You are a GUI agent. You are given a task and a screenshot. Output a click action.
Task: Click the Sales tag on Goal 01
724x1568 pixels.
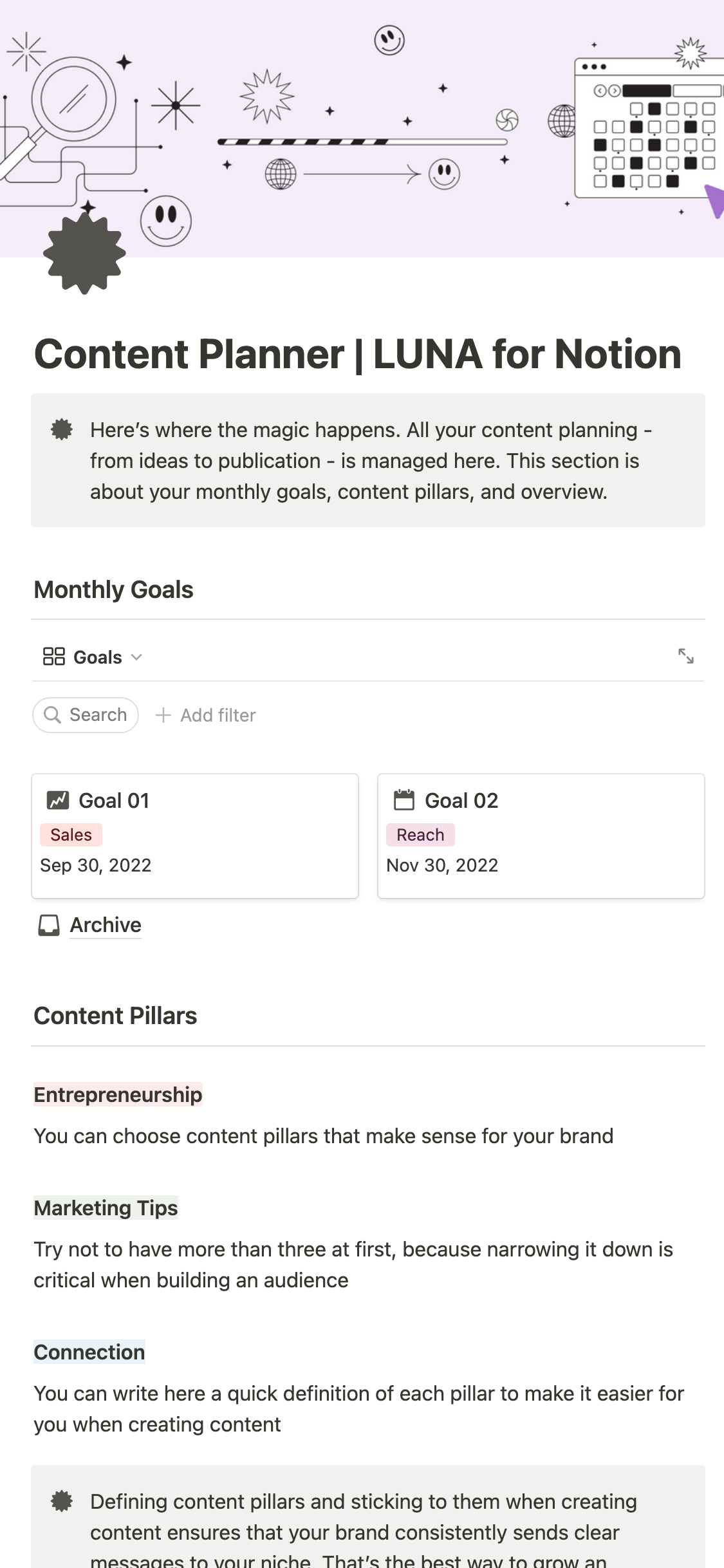point(71,835)
